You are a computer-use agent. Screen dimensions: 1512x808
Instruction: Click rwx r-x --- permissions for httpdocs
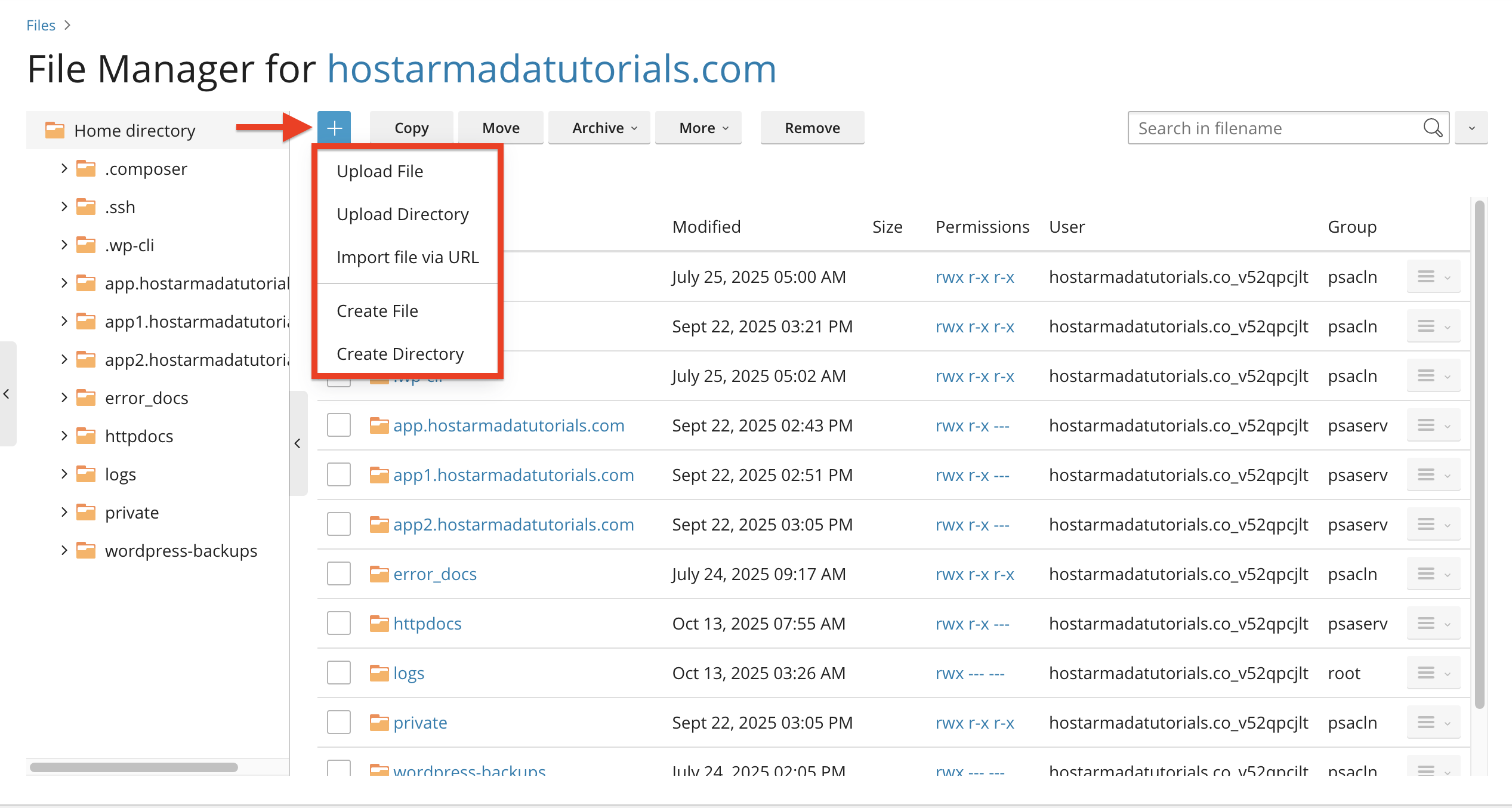click(972, 624)
